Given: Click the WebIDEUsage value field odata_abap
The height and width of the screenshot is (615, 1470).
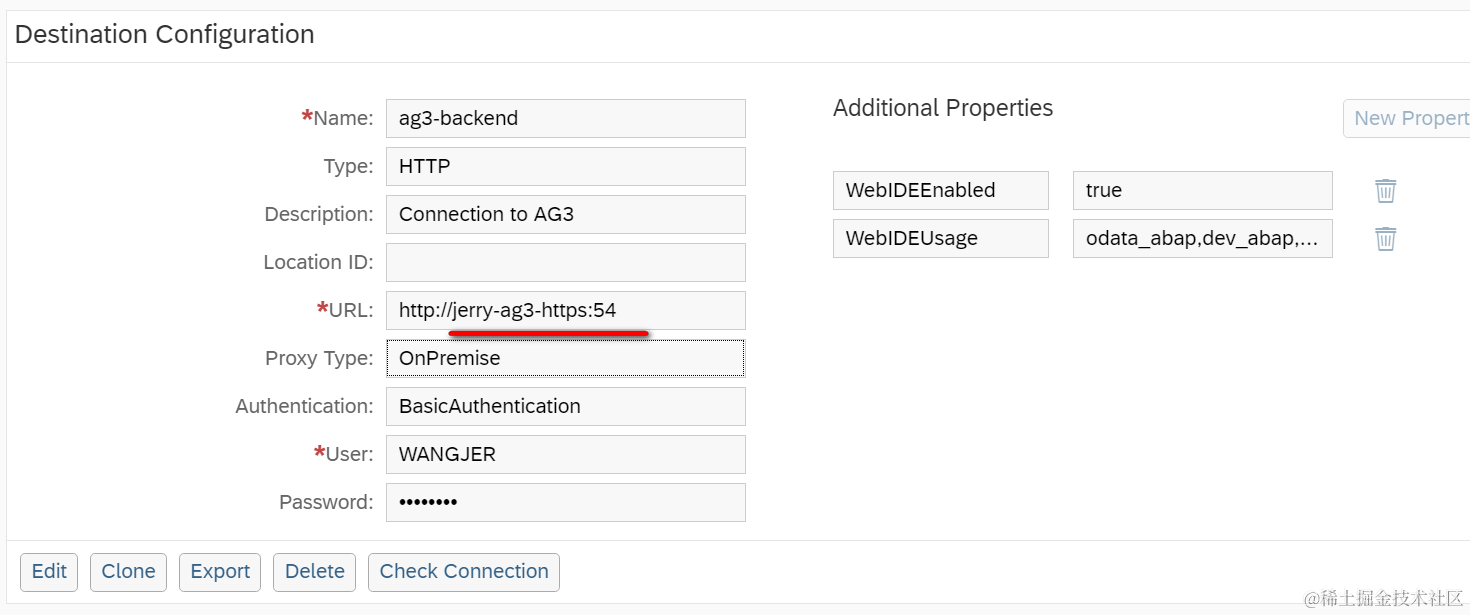Looking at the screenshot, I should click(1202, 238).
